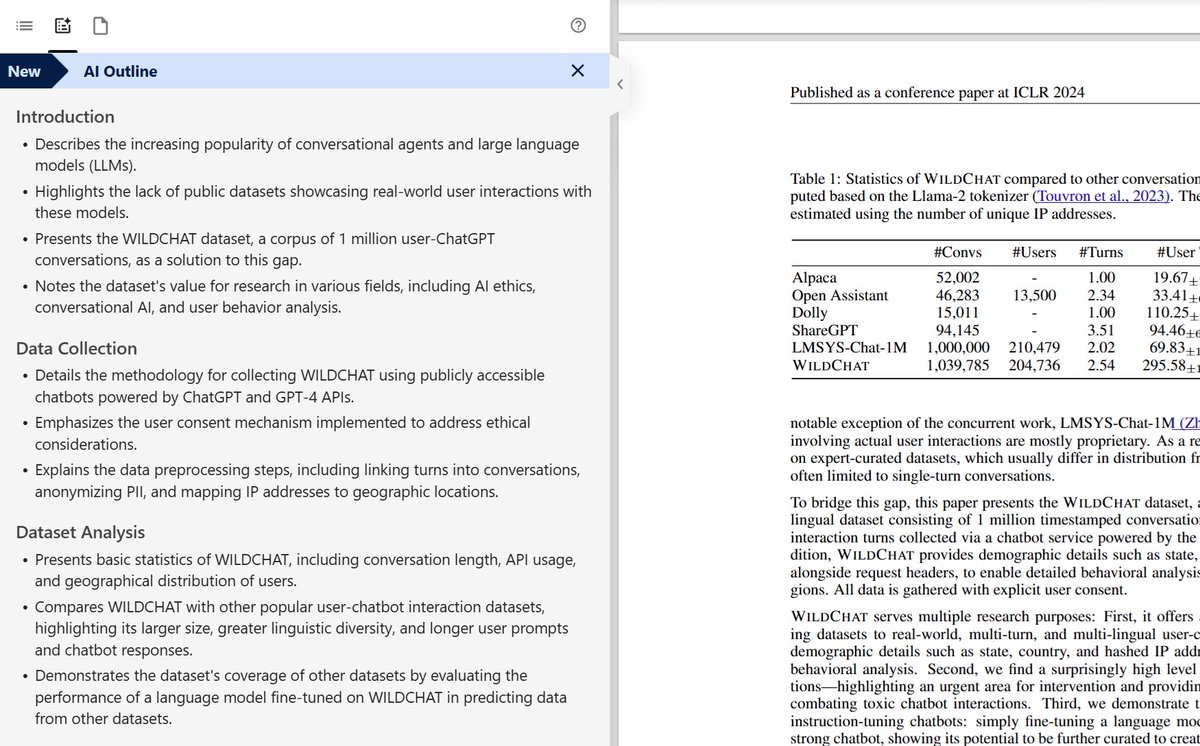Jump to the Data Collection section heading
Image resolution: width=1200 pixels, height=746 pixels.
click(77, 348)
